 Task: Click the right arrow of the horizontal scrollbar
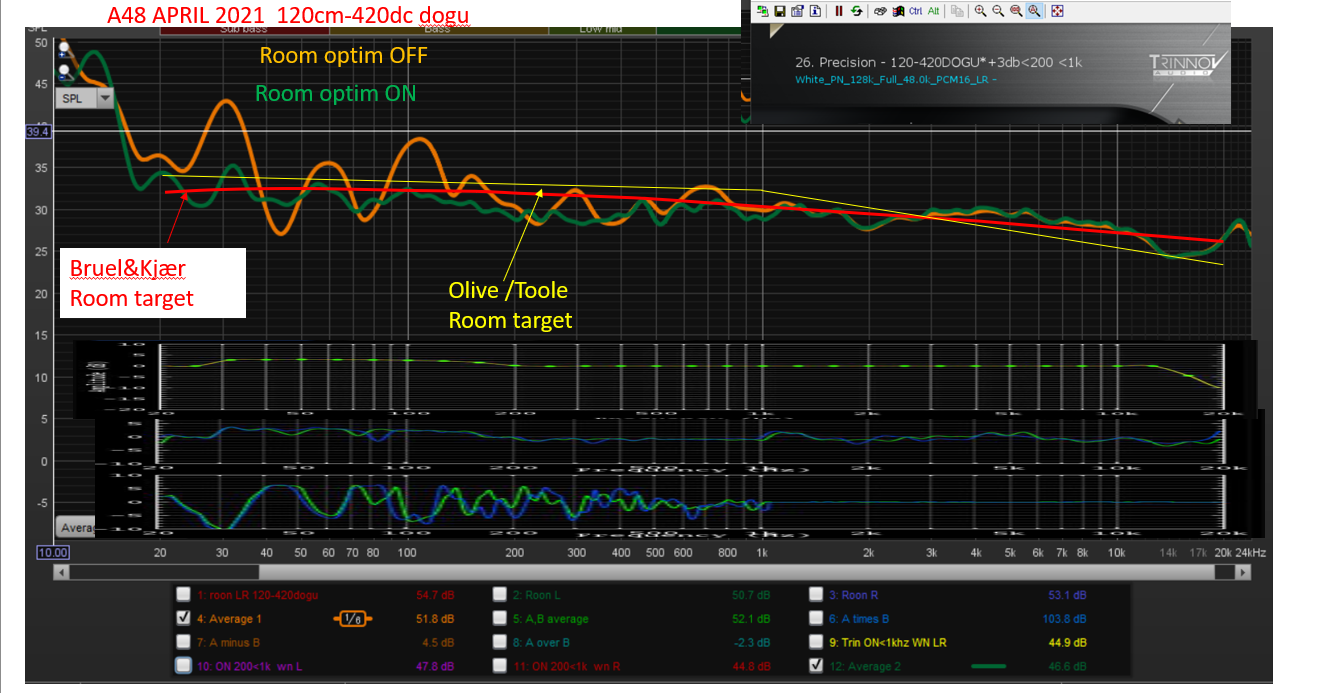pos(1243,572)
